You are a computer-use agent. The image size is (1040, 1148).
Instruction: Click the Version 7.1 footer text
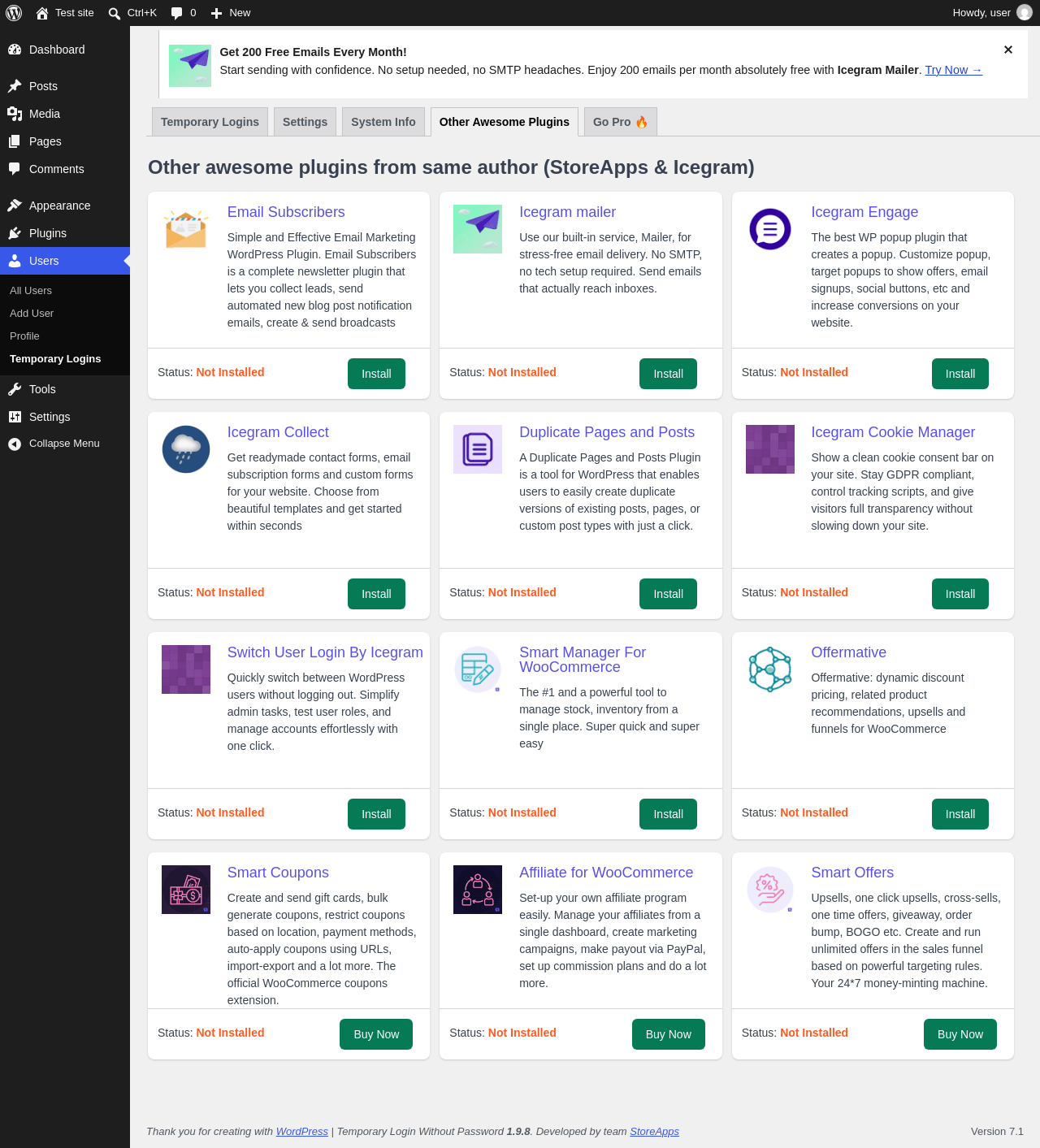[997, 1132]
